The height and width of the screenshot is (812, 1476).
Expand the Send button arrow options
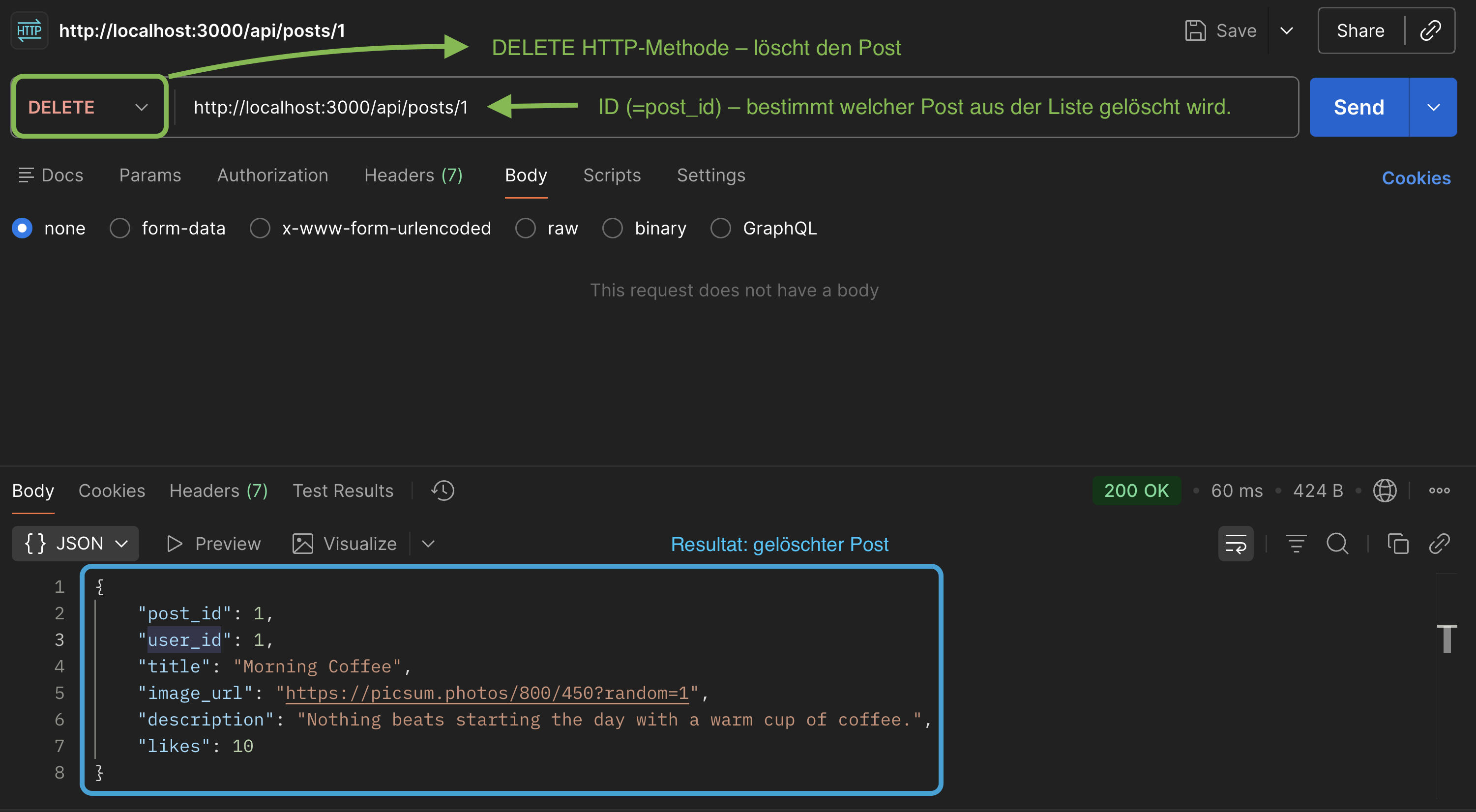point(1433,107)
